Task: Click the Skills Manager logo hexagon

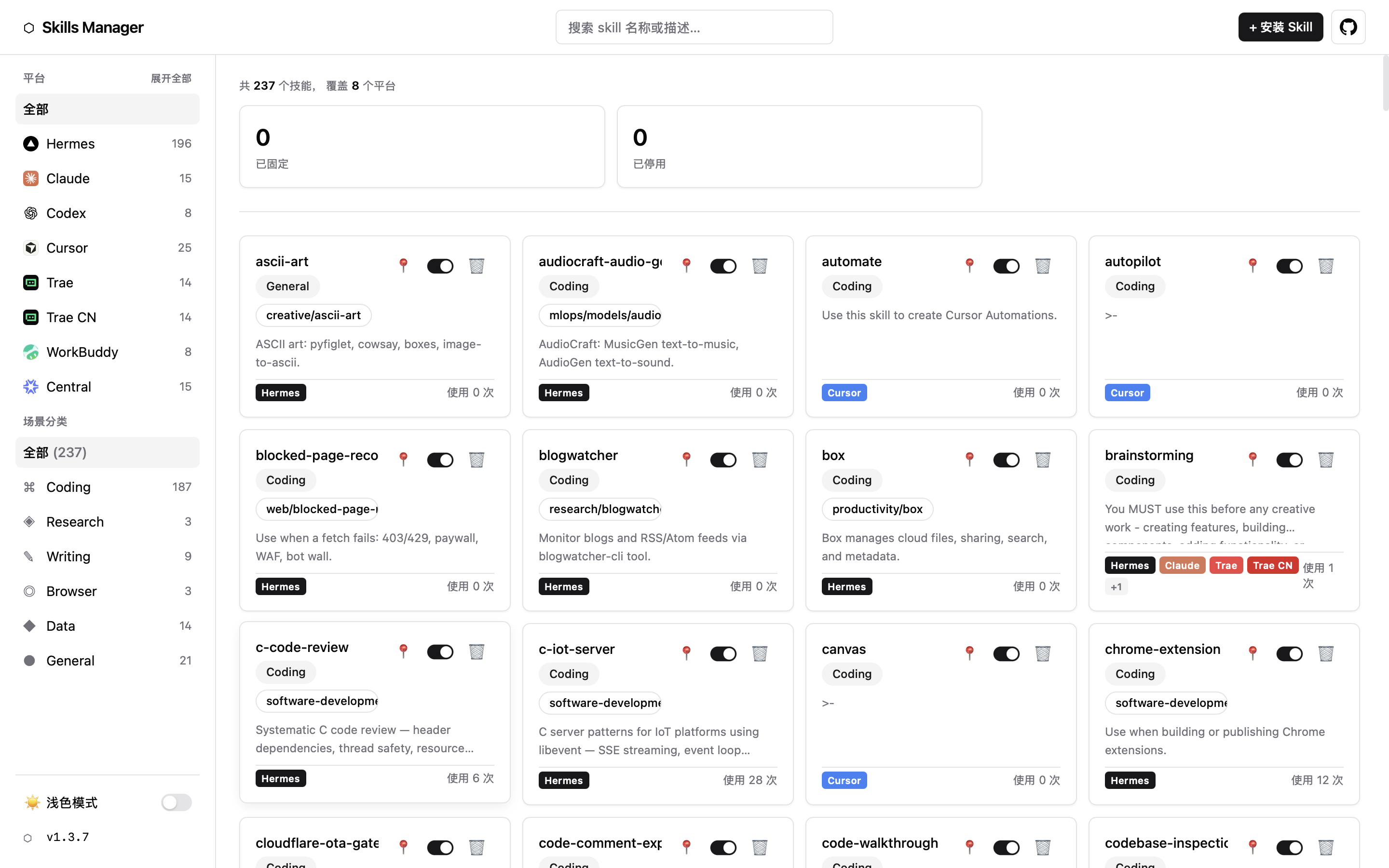Action: point(29,27)
